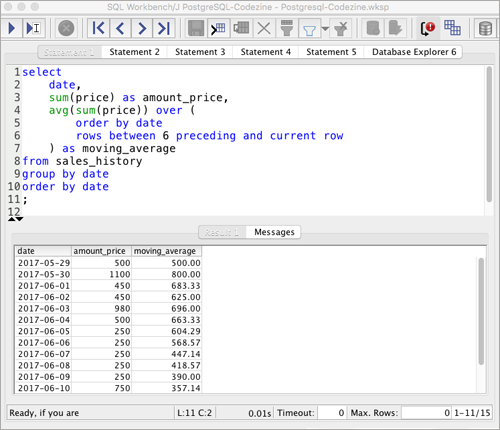Open the Database Explorer 6 tab
The height and width of the screenshot is (430, 500).
click(414, 52)
